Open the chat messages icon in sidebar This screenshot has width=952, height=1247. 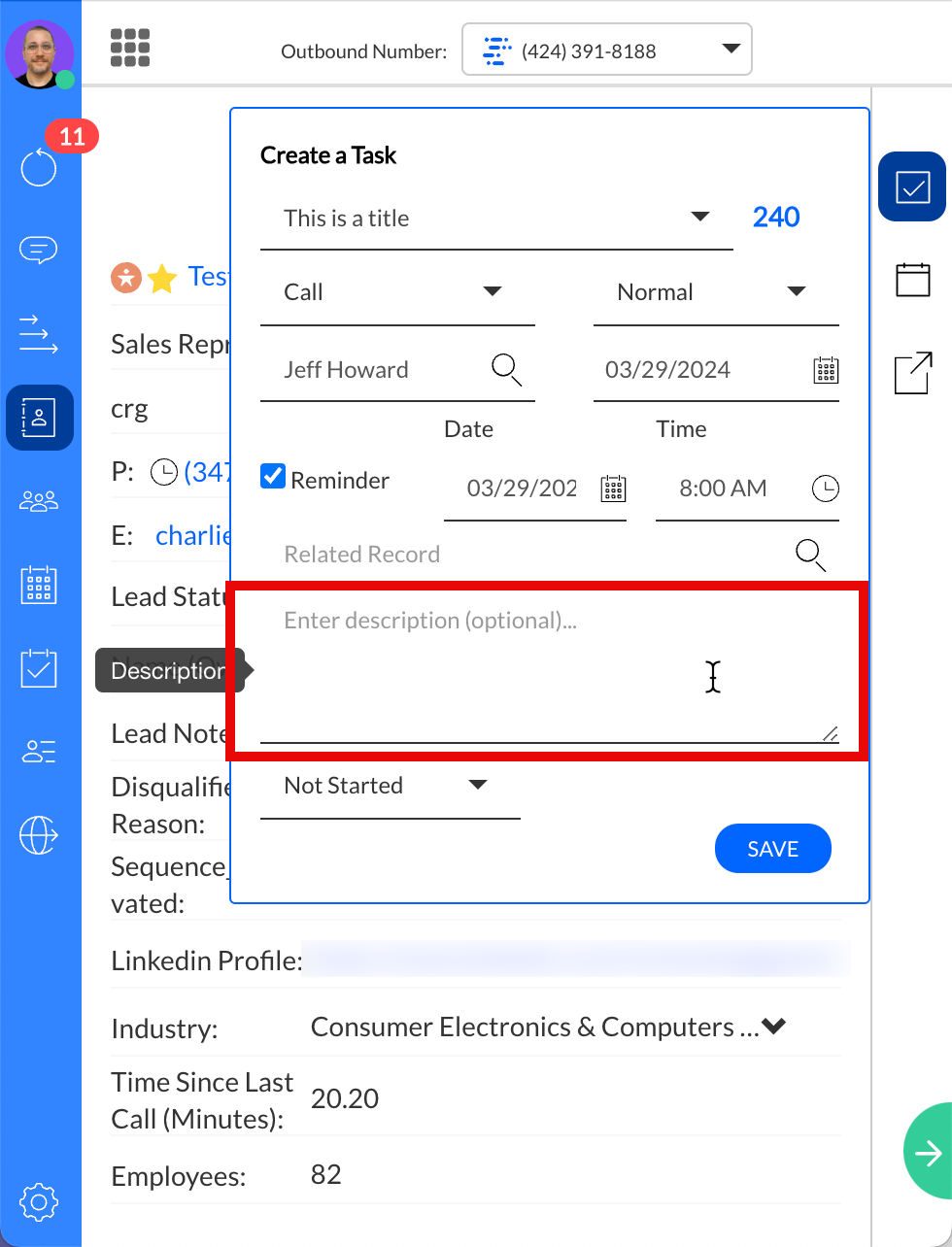point(39,250)
